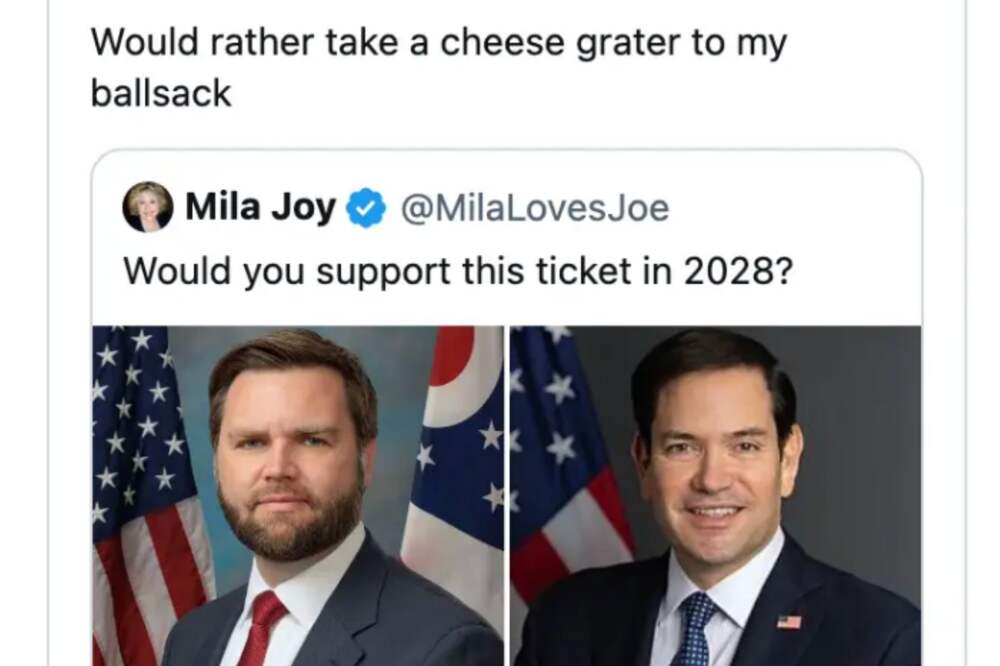1000x666 pixels.
Task: Click the blue verified badge
Action: click(x=365, y=208)
